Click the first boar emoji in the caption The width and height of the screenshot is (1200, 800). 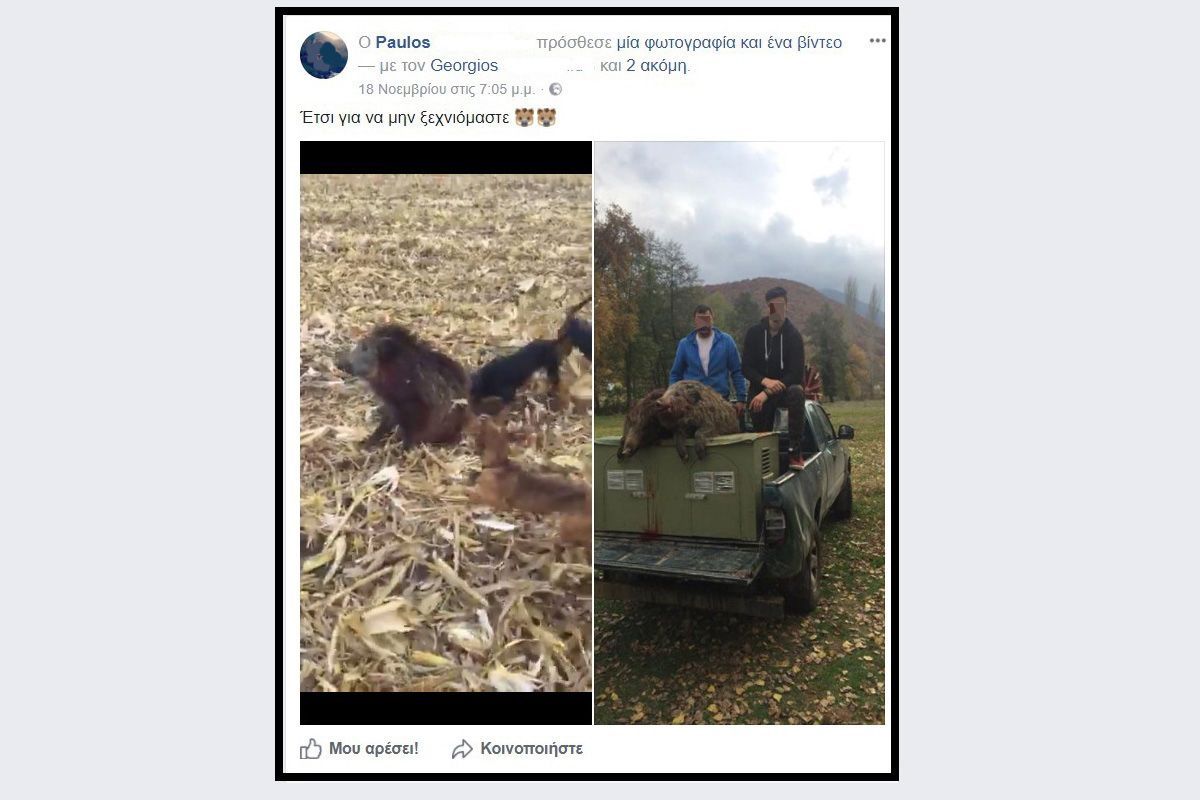click(x=524, y=118)
